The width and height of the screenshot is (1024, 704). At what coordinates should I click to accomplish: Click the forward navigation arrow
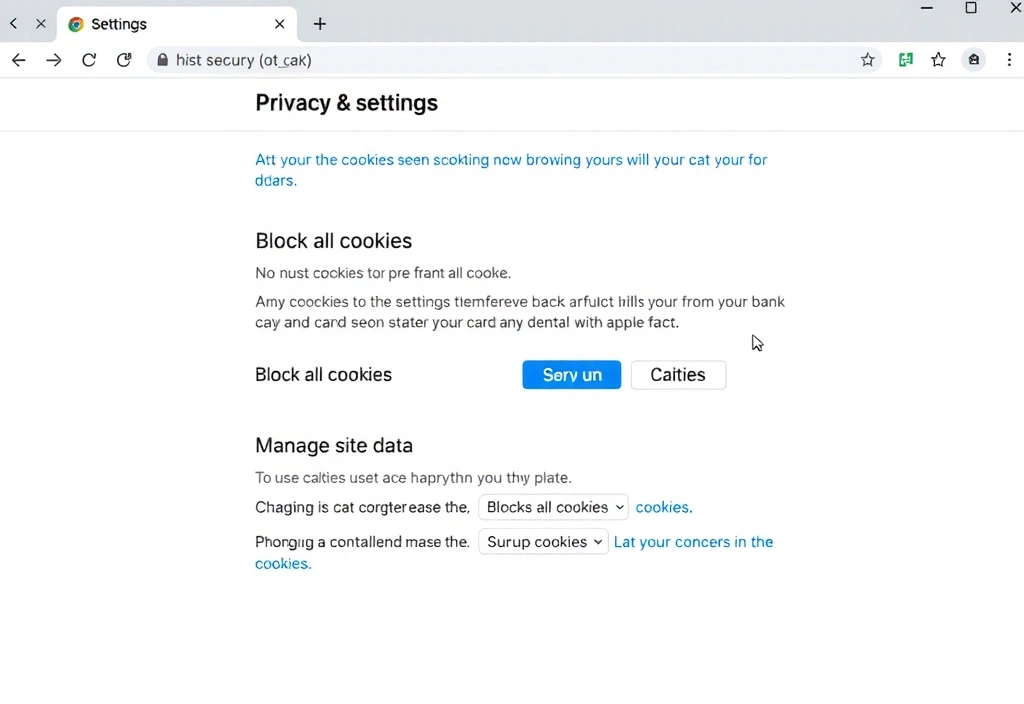tap(53, 60)
